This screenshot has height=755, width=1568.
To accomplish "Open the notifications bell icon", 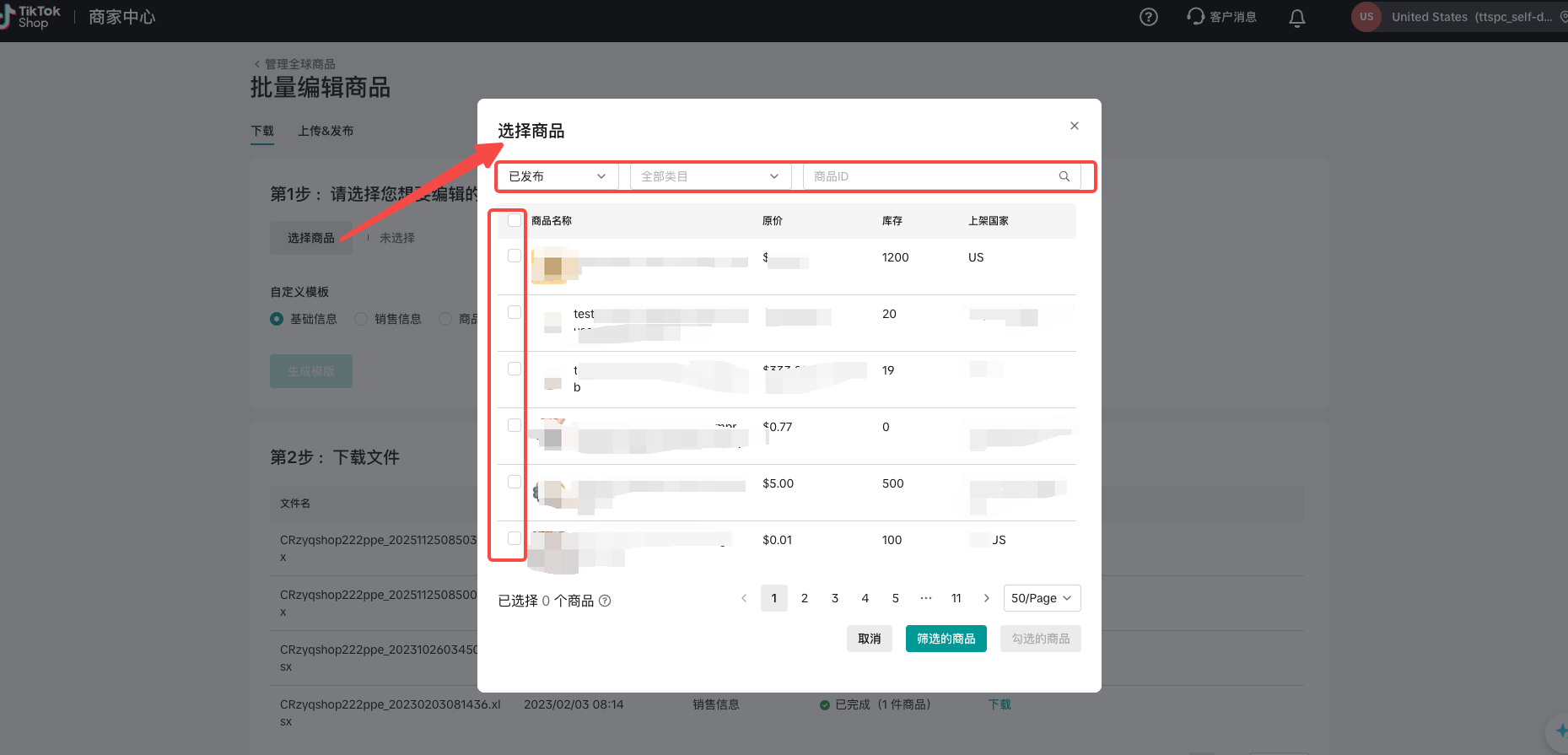I will point(1297,18).
